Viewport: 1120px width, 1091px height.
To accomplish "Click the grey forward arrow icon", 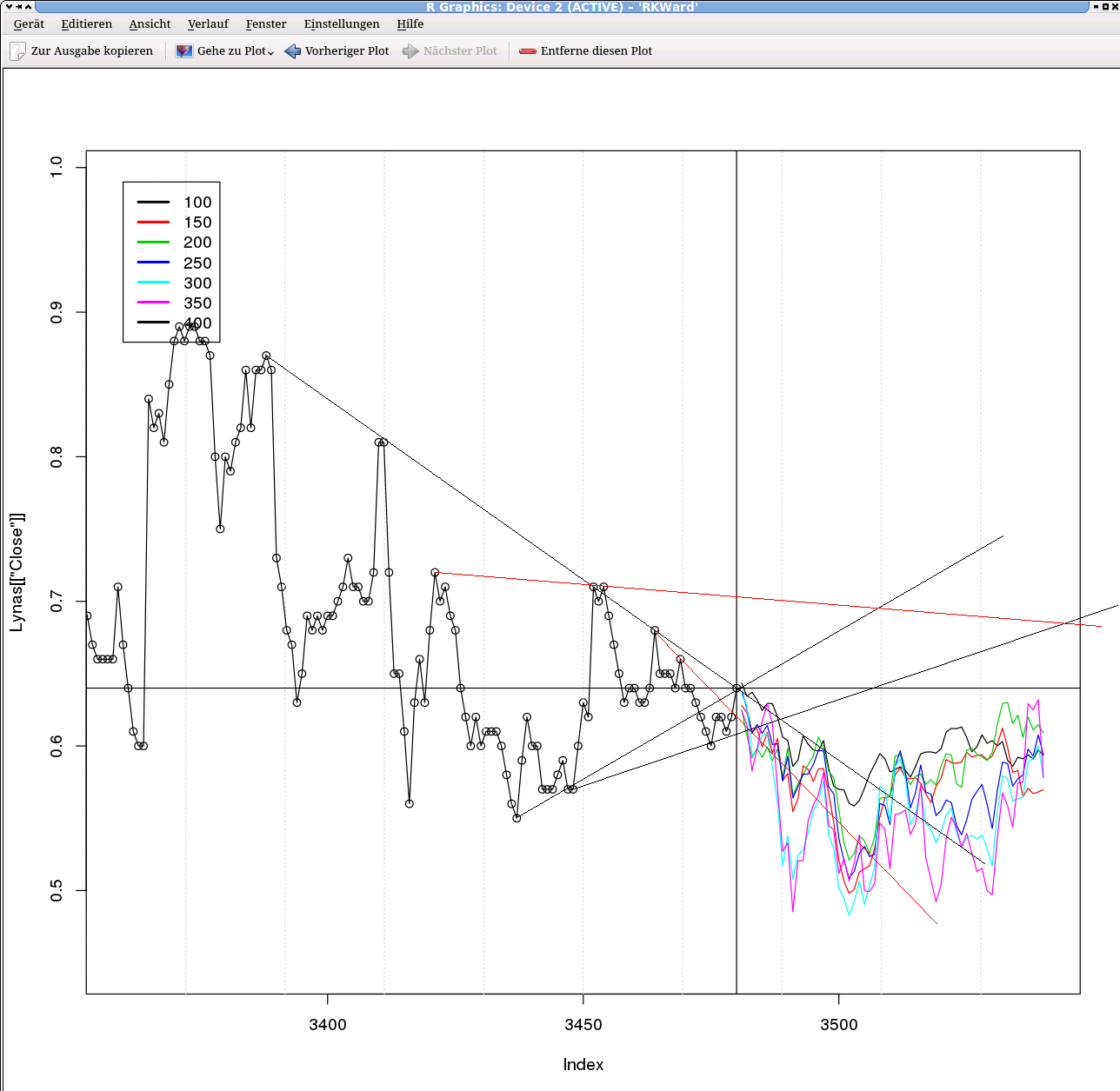I will (x=410, y=51).
